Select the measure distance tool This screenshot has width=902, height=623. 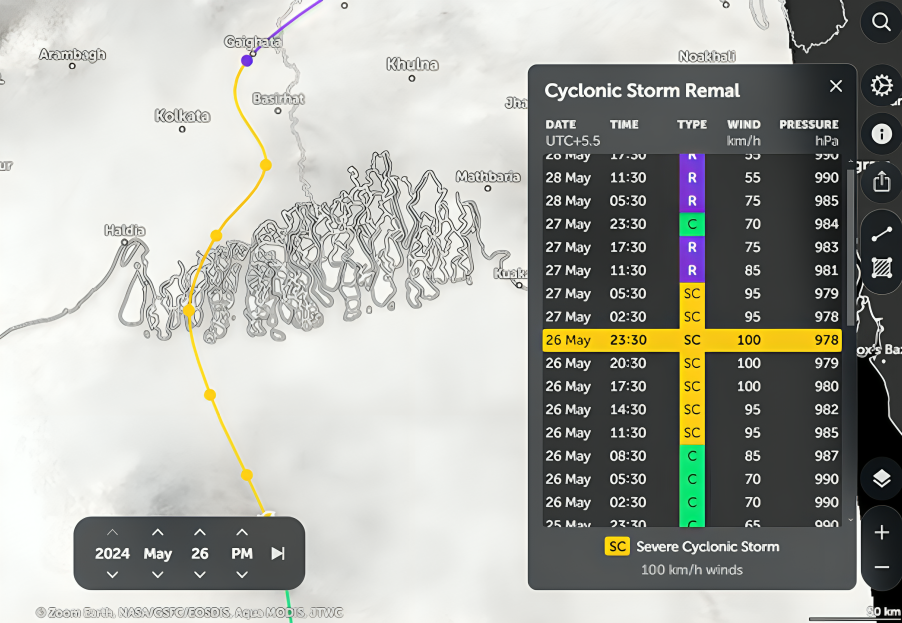click(881, 234)
